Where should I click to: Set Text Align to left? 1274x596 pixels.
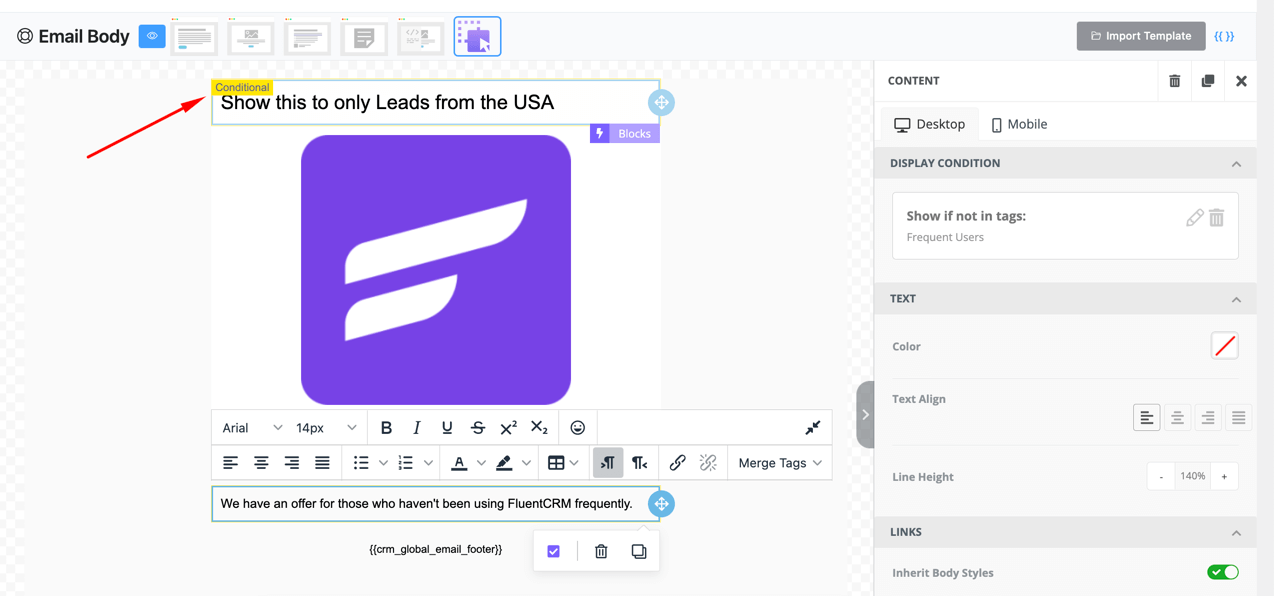pos(1147,417)
